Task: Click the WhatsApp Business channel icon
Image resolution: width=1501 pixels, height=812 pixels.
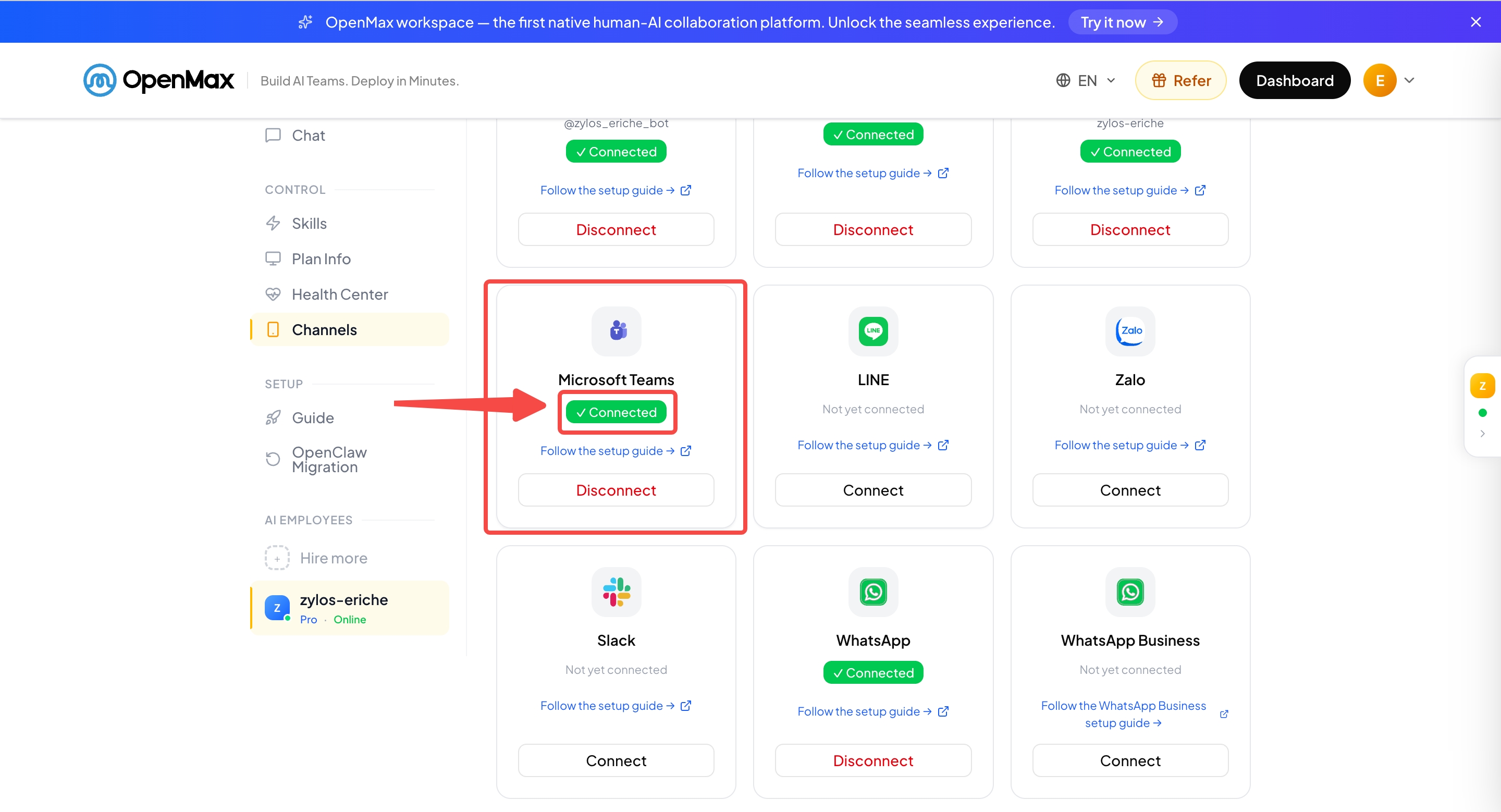Action: (1130, 591)
